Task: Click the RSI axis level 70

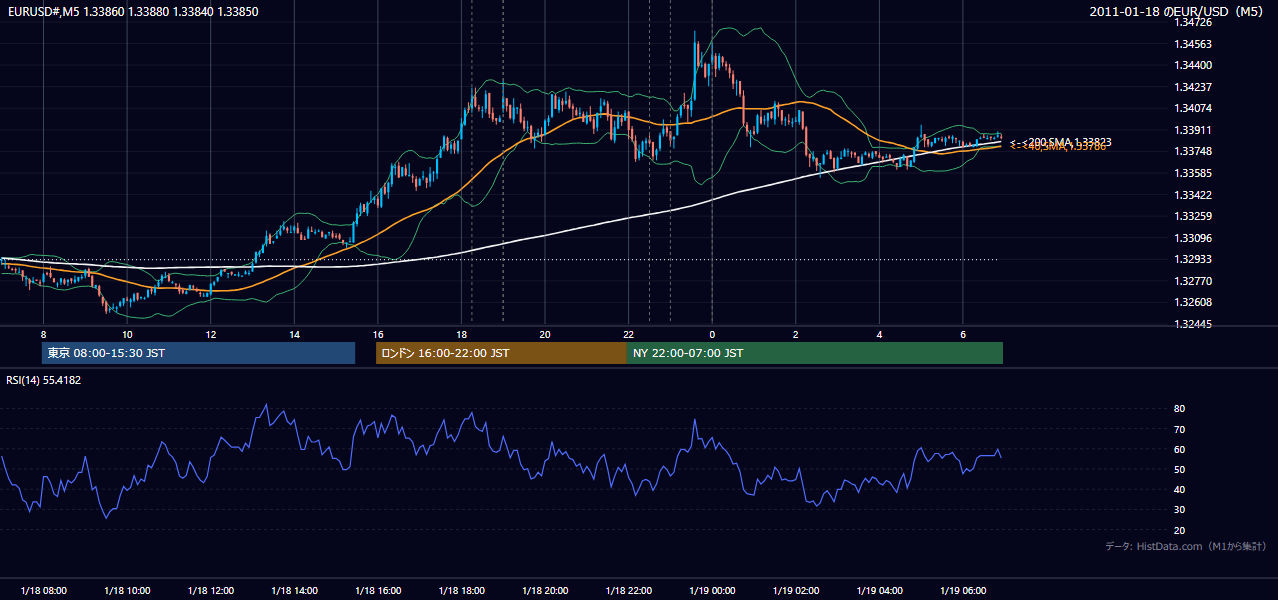Action: click(x=1179, y=429)
